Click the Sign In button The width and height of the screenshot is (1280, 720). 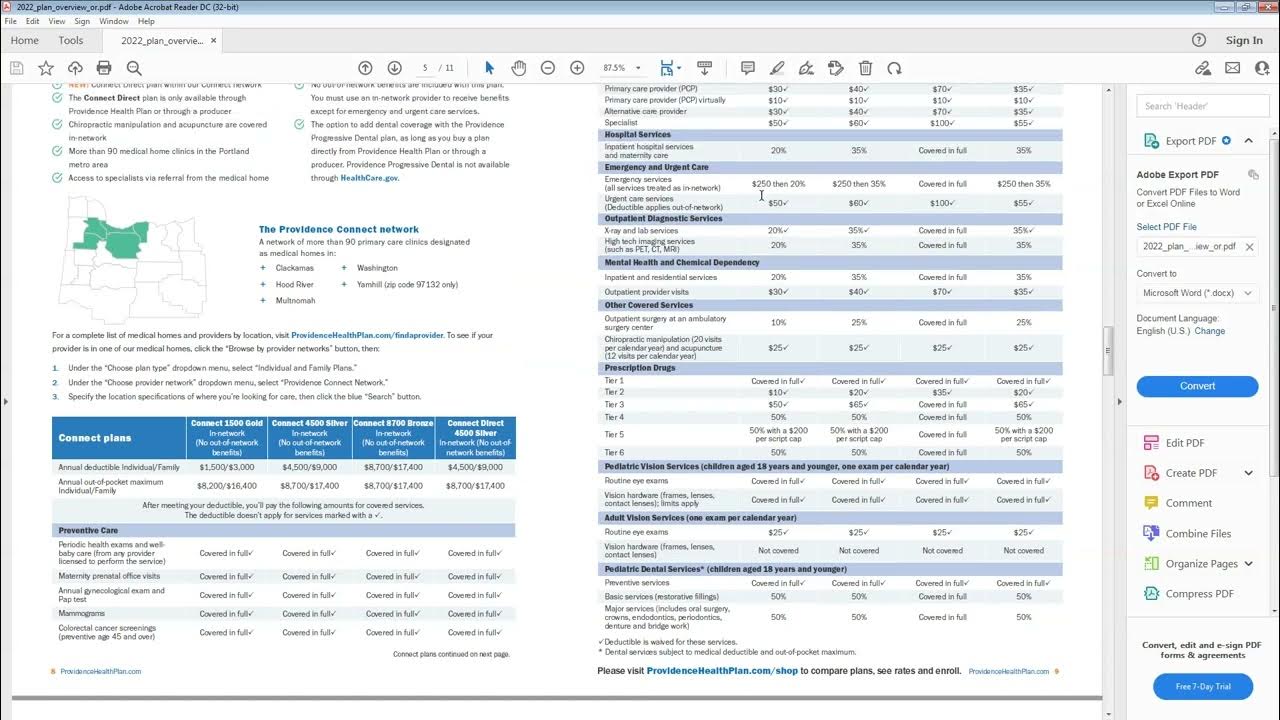click(x=1244, y=40)
